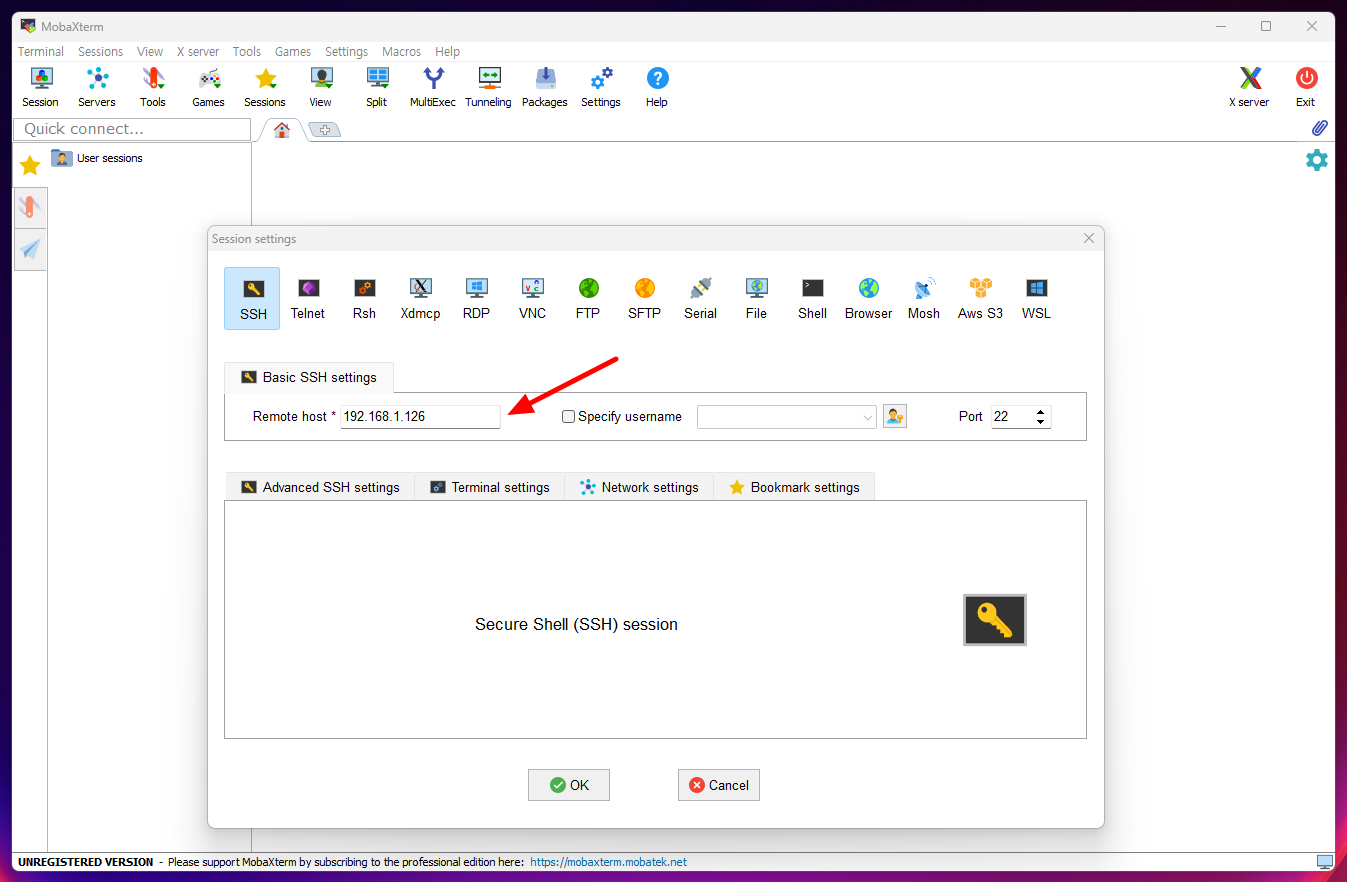
Task: Click the Games toolbar icon
Action: (x=208, y=87)
